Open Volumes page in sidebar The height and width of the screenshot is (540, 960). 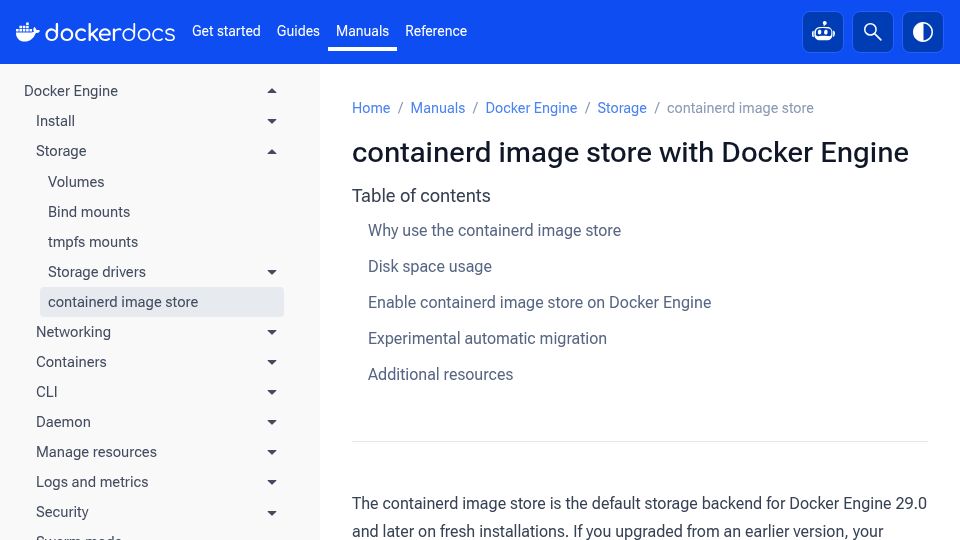pos(76,182)
